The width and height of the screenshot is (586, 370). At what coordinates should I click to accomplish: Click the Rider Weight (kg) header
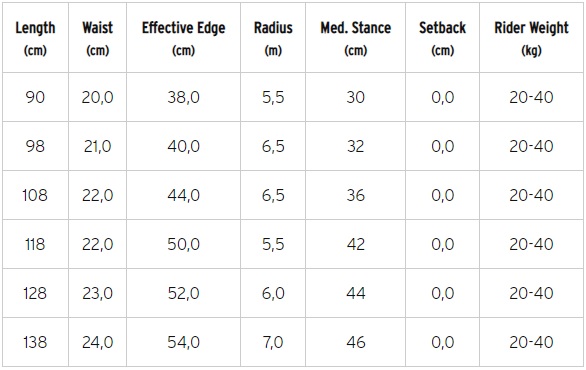coord(531,38)
